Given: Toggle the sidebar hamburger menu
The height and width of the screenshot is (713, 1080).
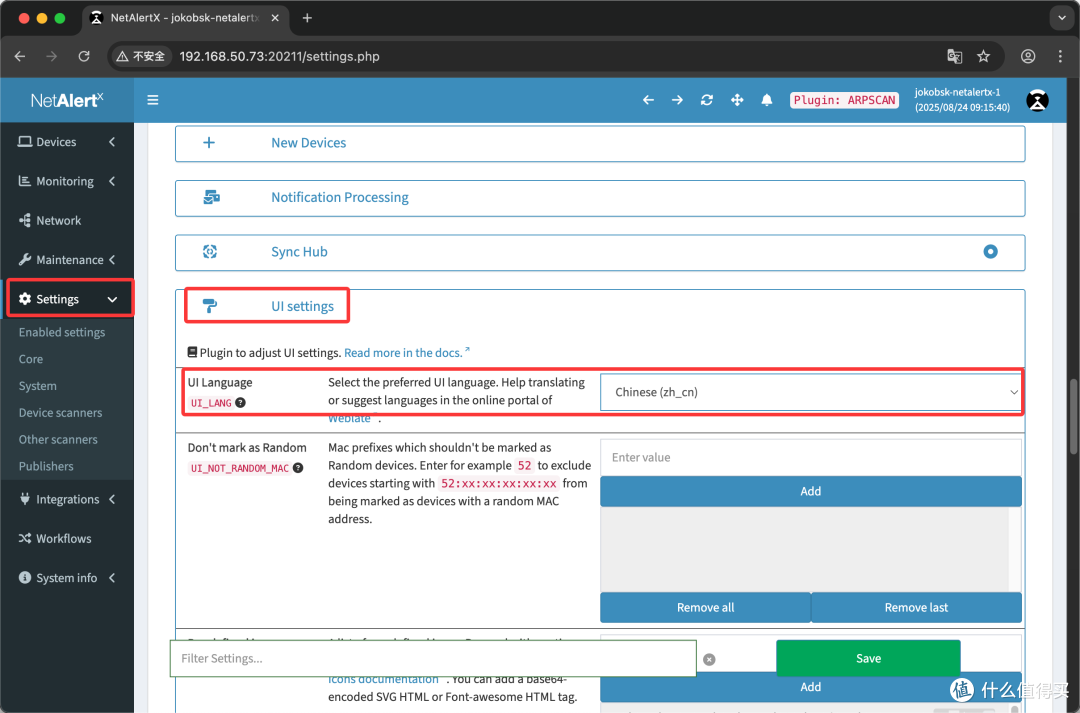Looking at the screenshot, I should pos(153,100).
